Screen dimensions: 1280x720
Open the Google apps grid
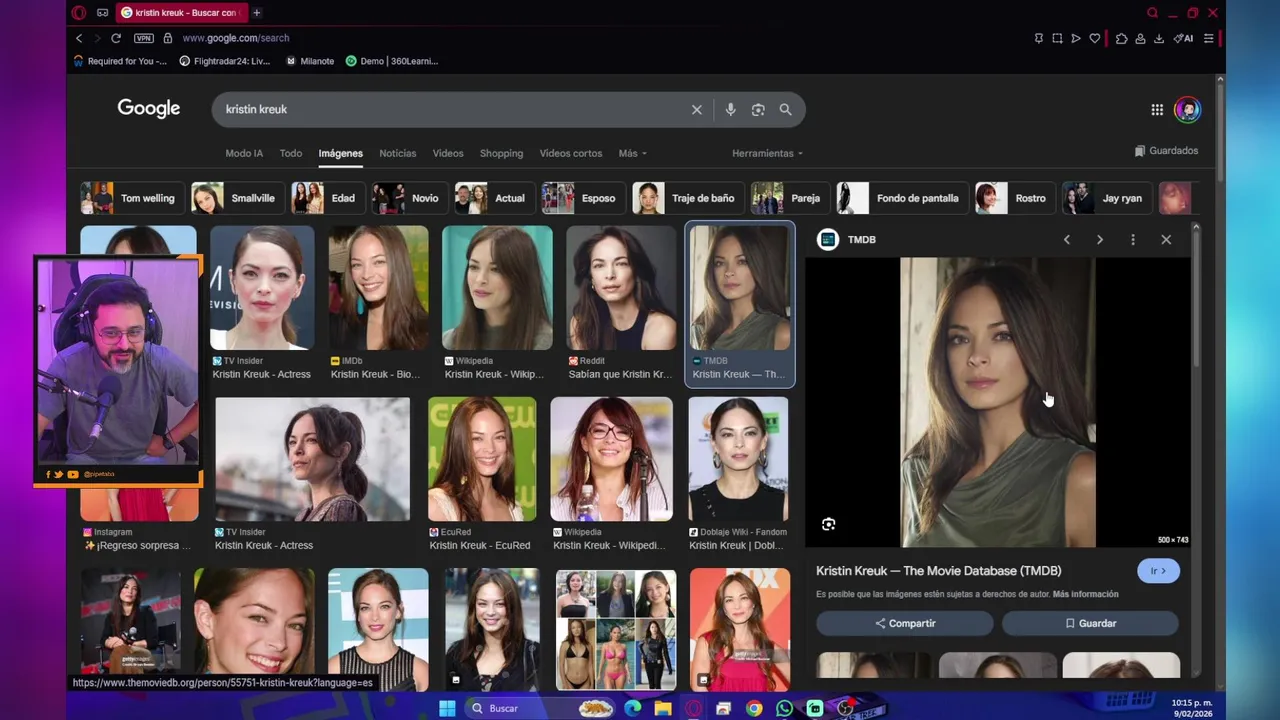click(1157, 110)
